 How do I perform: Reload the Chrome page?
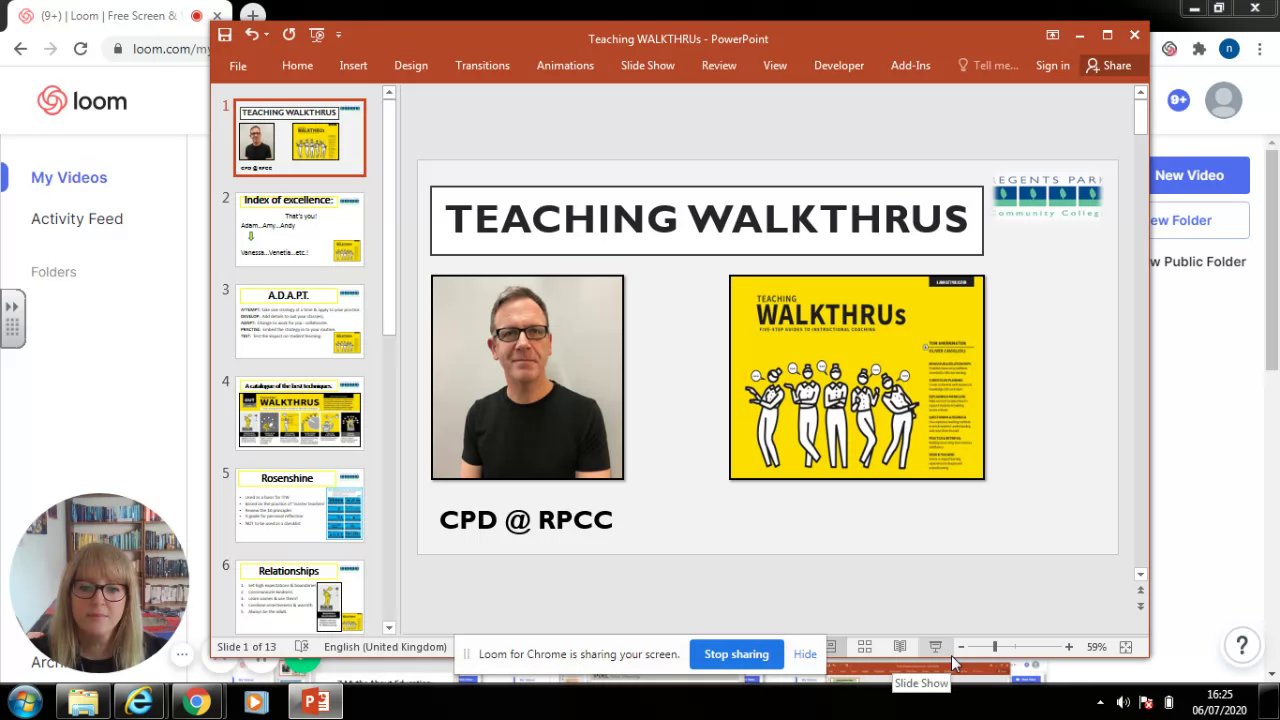(x=80, y=48)
